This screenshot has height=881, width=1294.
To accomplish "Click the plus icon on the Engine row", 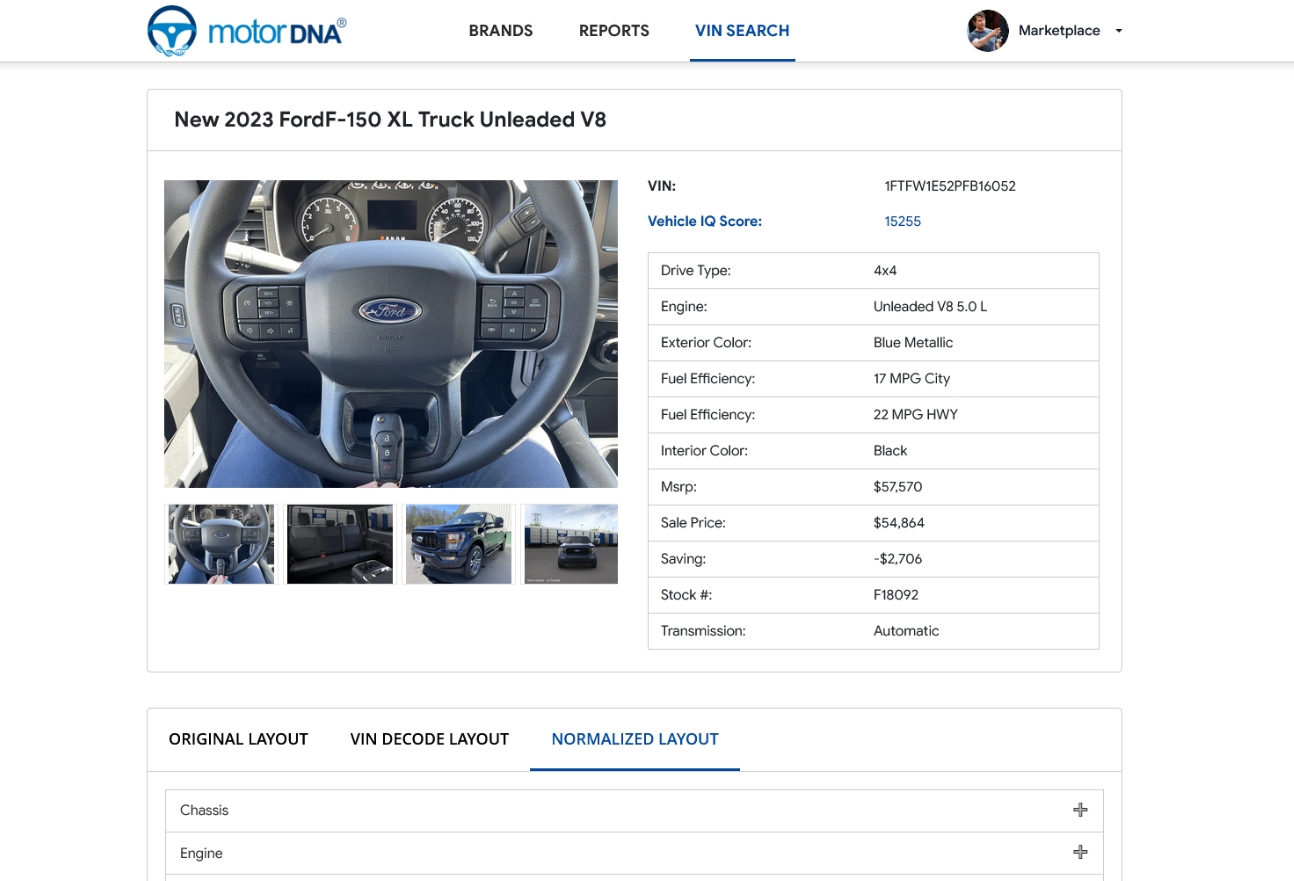I will pos(1080,852).
